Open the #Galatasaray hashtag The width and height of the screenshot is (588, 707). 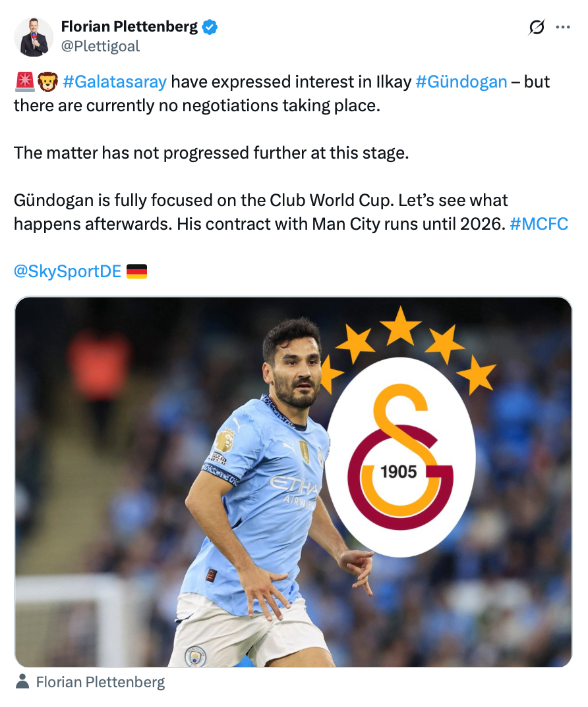coord(115,82)
